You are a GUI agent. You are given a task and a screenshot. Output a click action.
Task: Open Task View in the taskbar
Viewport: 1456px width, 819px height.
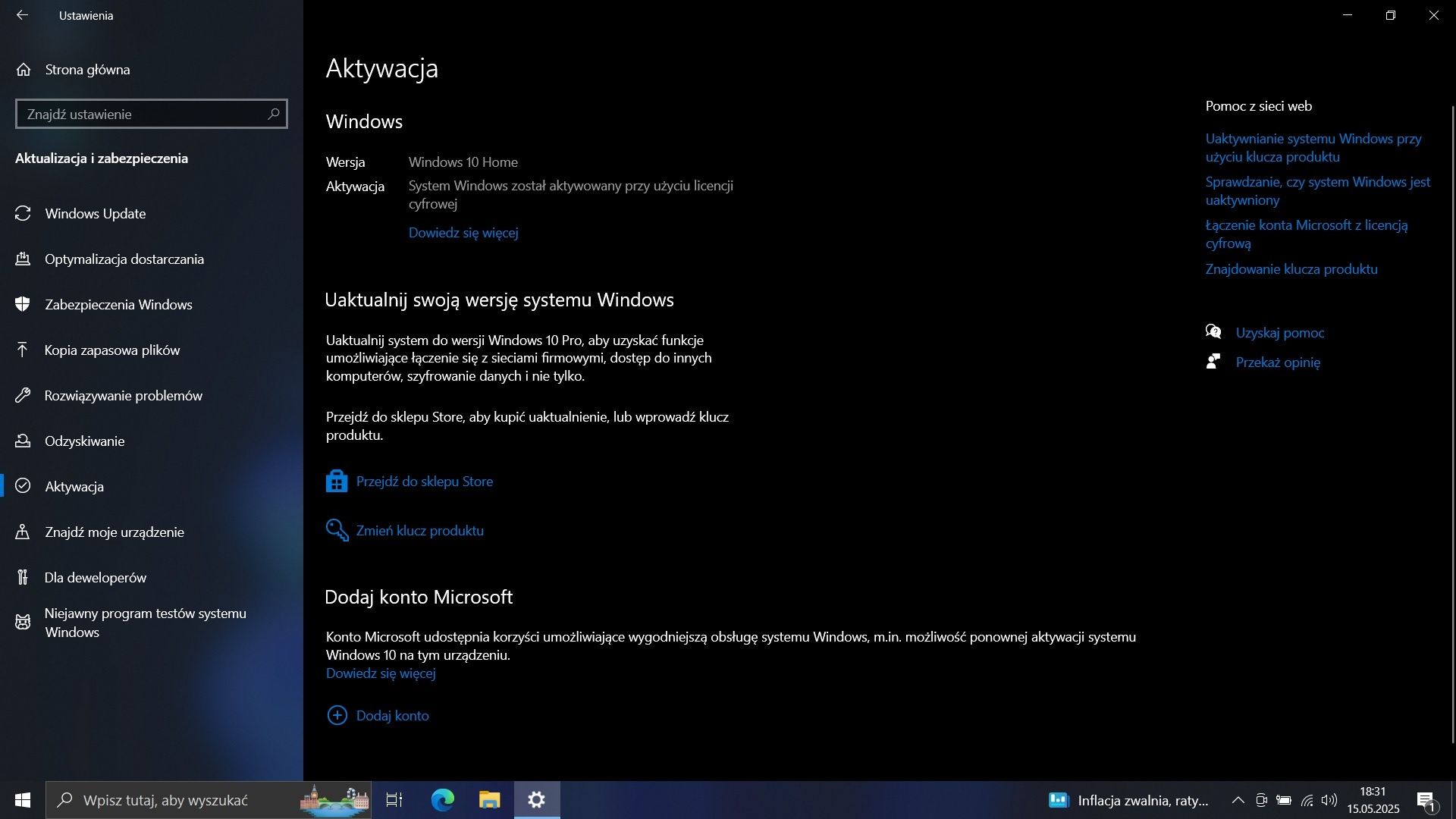(x=394, y=800)
